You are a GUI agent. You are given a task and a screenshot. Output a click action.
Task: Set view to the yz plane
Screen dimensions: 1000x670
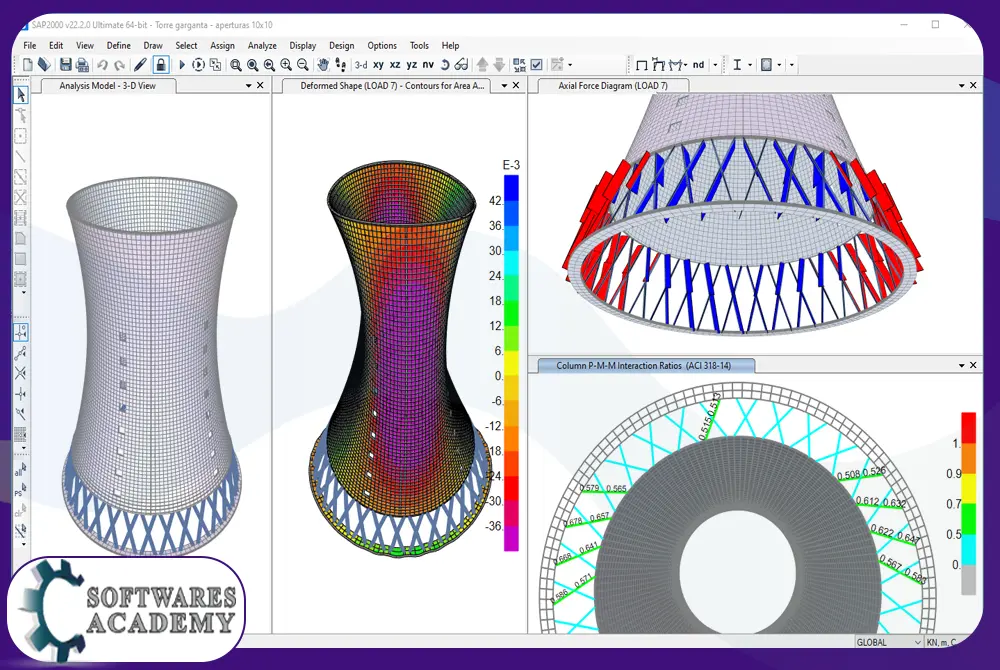pos(411,64)
